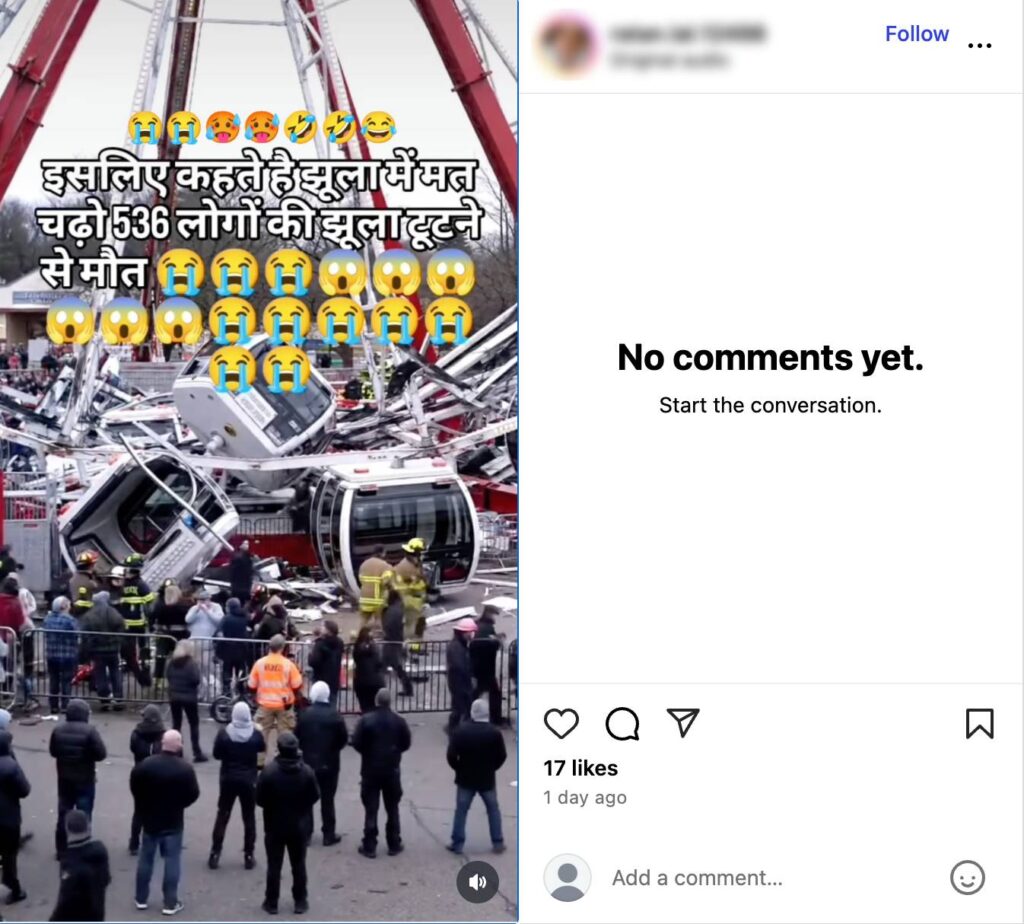Share the post using the paper plane icon

(683, 723)
